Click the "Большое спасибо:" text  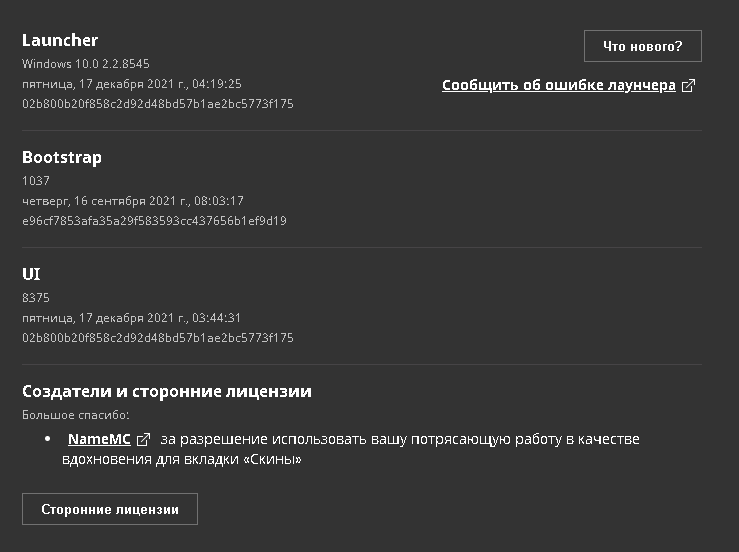tap(76, 414)
